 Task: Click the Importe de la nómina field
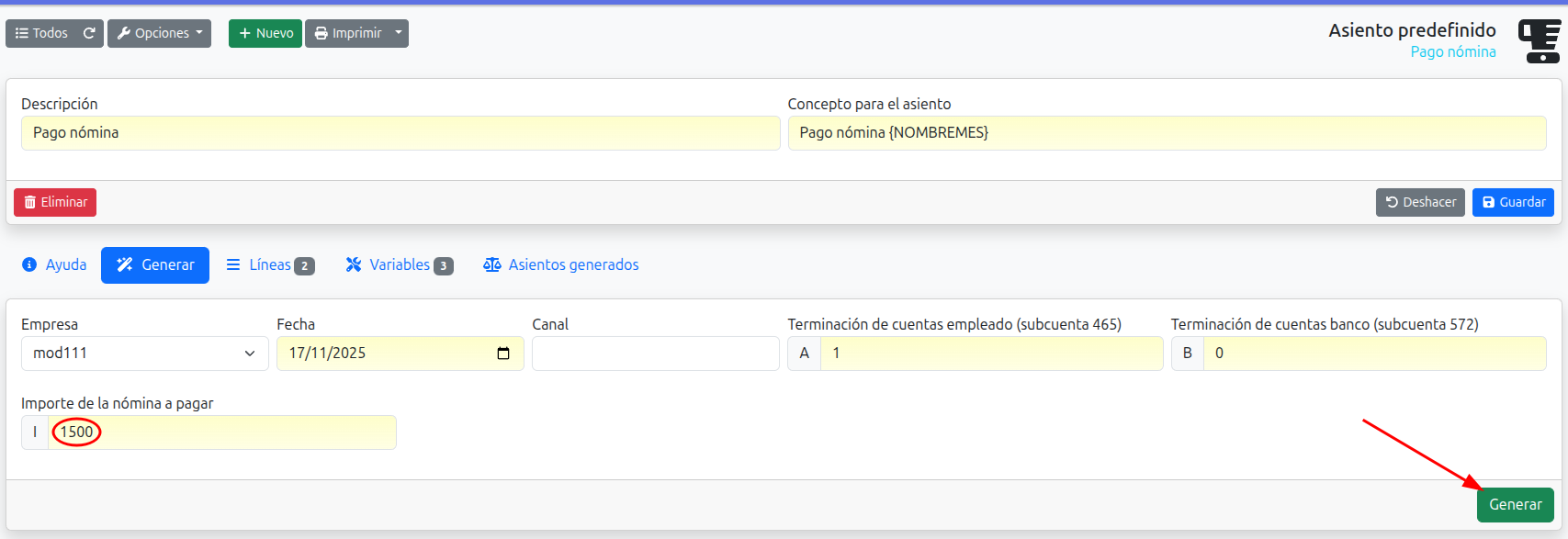222,432
